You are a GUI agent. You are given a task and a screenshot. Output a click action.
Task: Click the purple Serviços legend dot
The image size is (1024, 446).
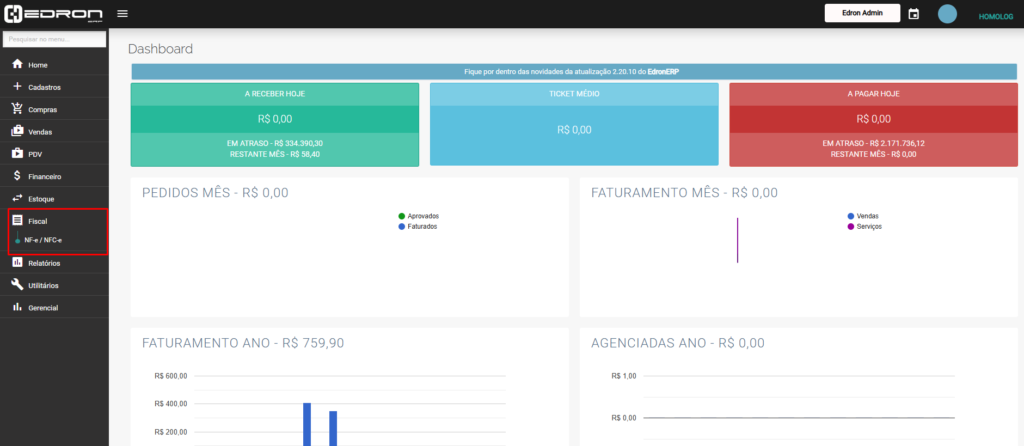pyautogui.click(x=851, y=227)
